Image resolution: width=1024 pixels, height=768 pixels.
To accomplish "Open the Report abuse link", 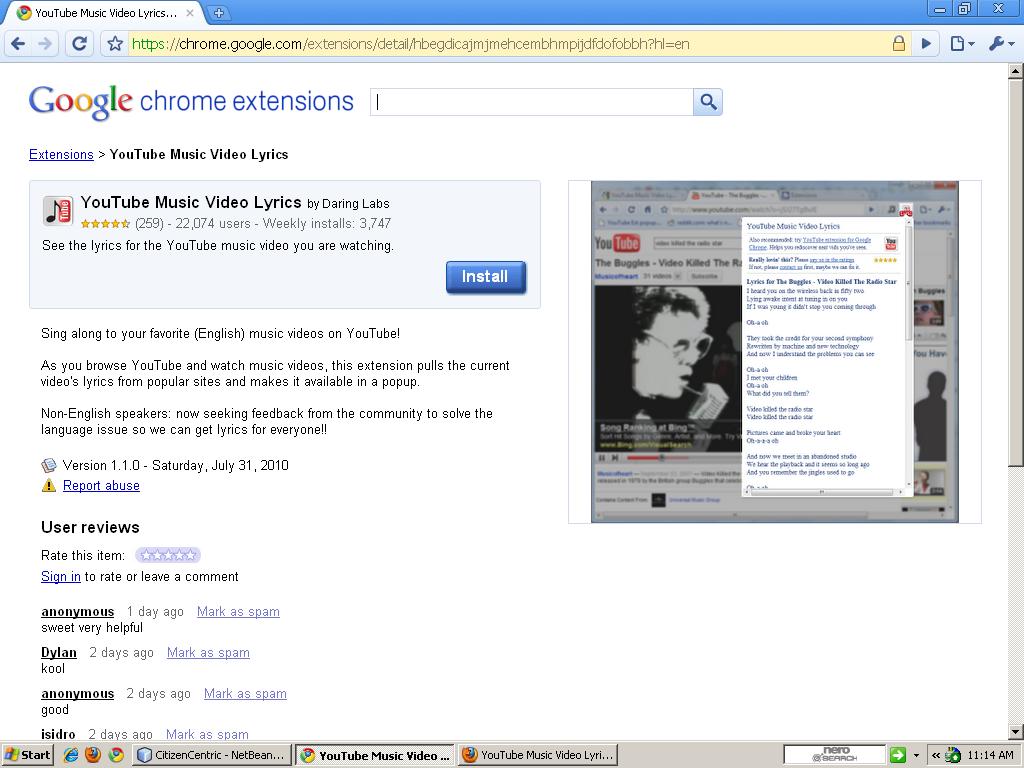I will 101,485.
